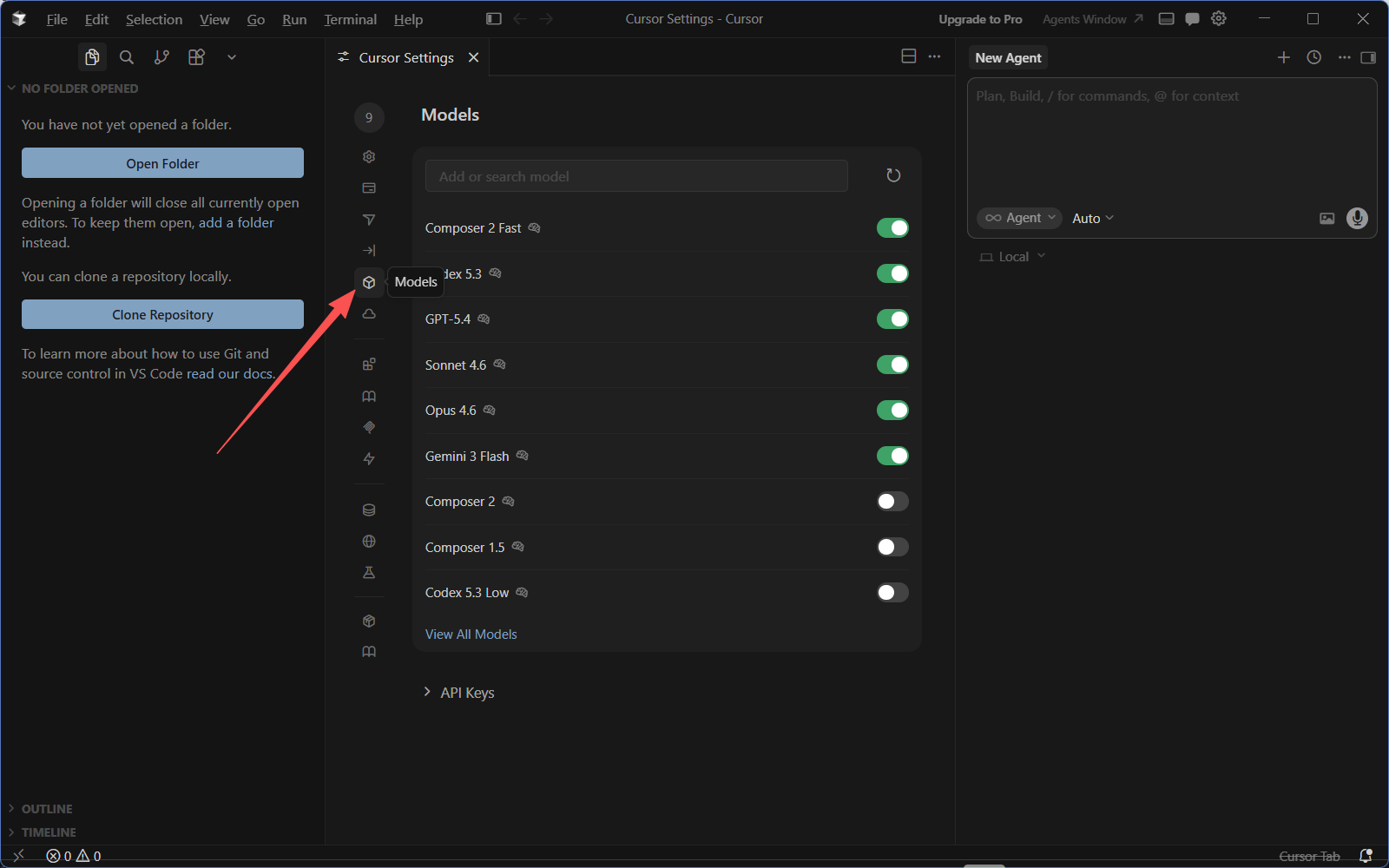Expand the API Keys section
The height and width of the screenshot is (868, 1389).
click(458, 693)
